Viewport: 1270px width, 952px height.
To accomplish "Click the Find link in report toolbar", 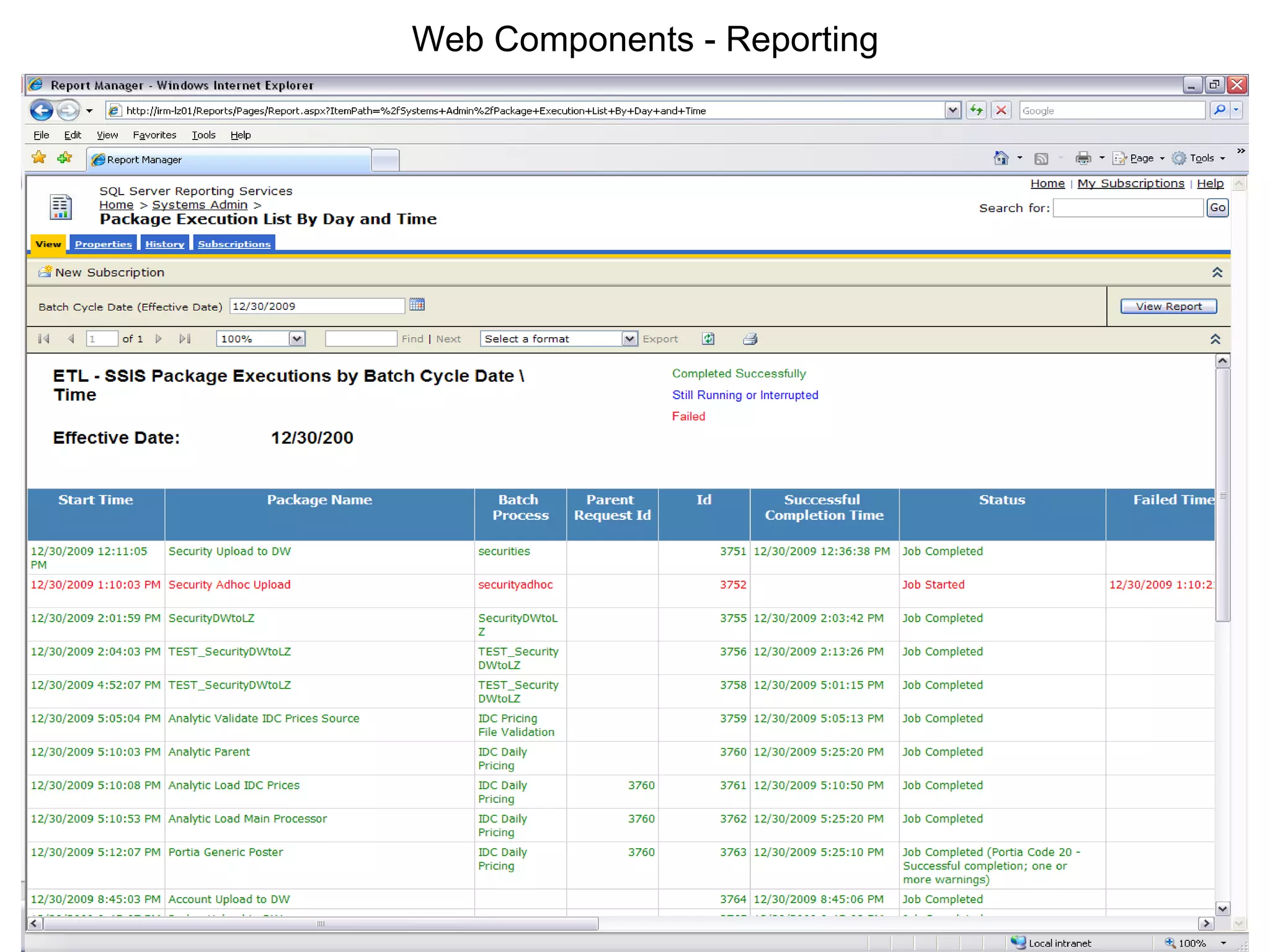I will pos(412,338).
